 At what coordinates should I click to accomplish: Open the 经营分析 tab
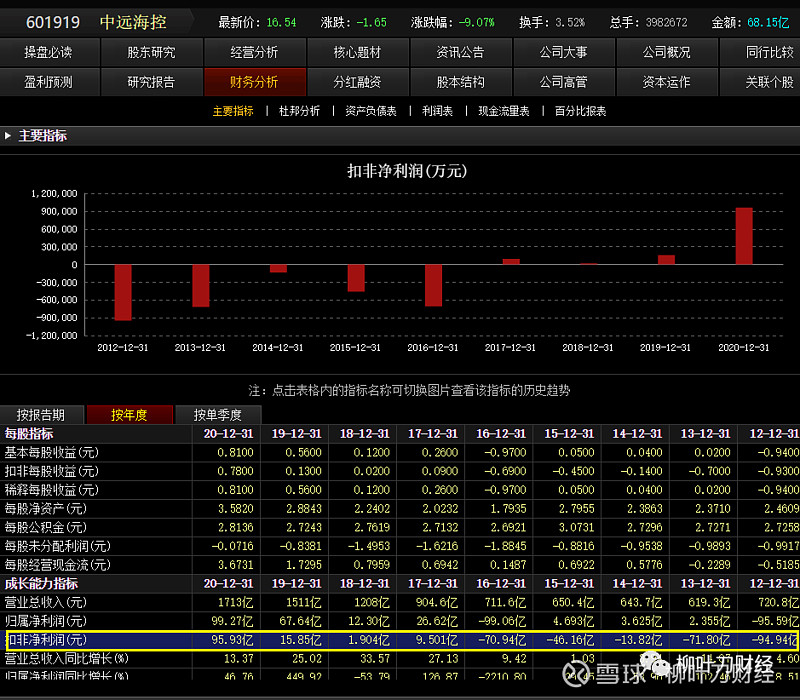point(255,52)
